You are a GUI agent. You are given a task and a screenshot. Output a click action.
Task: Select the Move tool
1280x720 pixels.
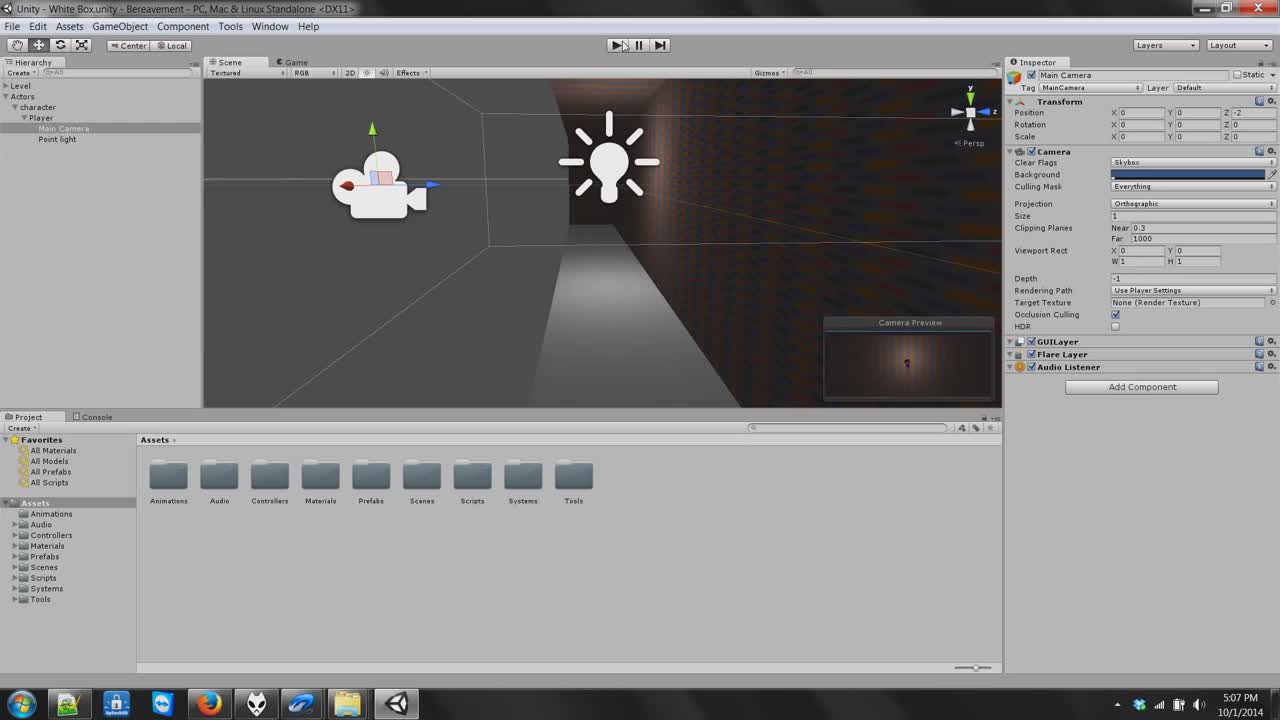pos(39,45)
